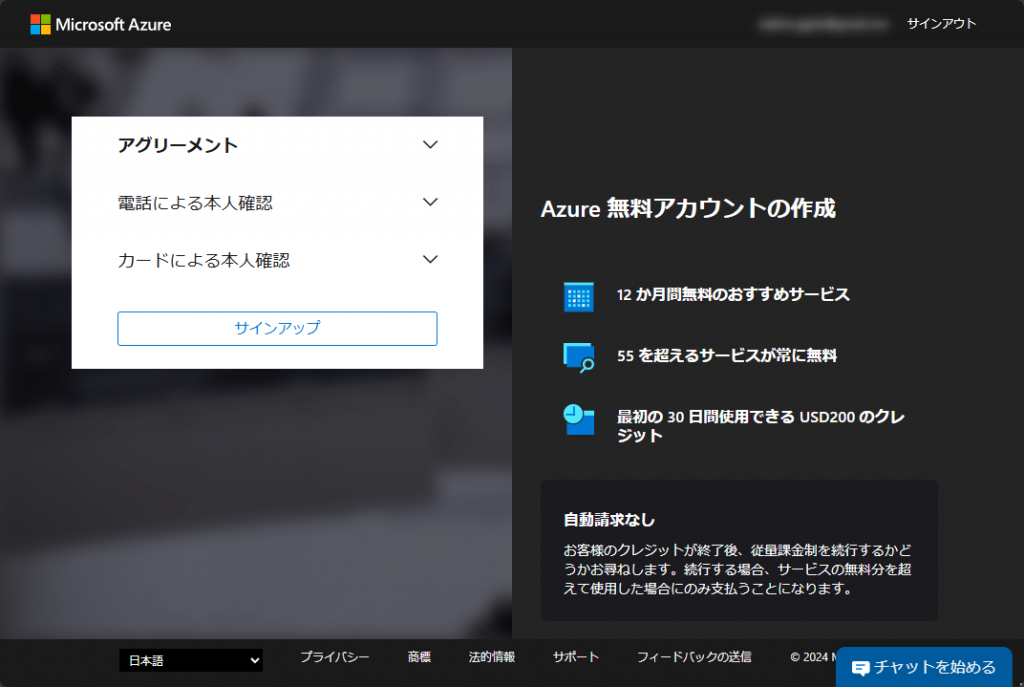Click the Azure 無料アカウントの作成 heading

(x=688, y=208)
